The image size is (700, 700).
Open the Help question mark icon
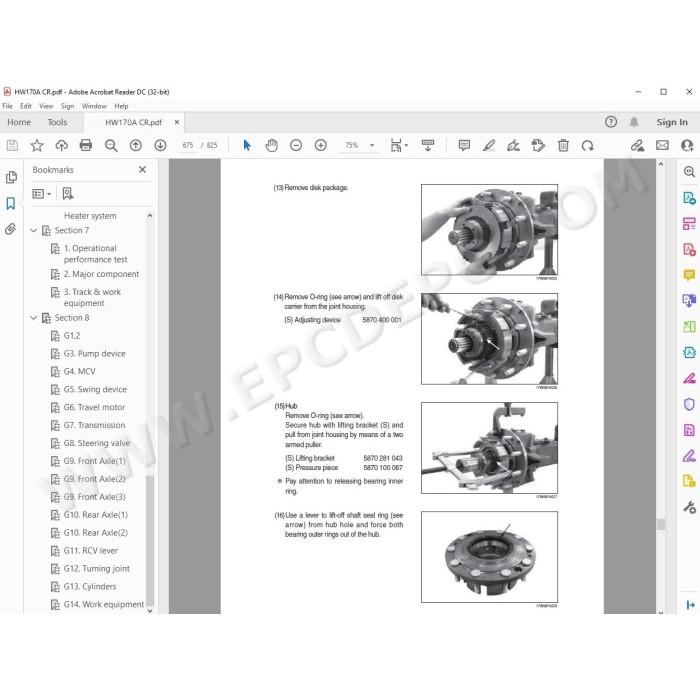[611, 122]
